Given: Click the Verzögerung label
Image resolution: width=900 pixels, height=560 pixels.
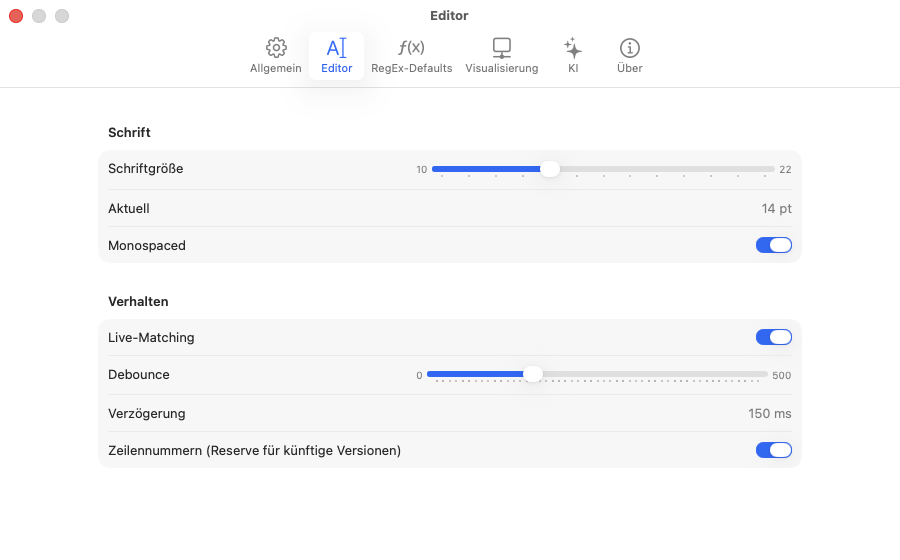Looking at the screenshot, I should pyautogui.click(x=146, y=414).
